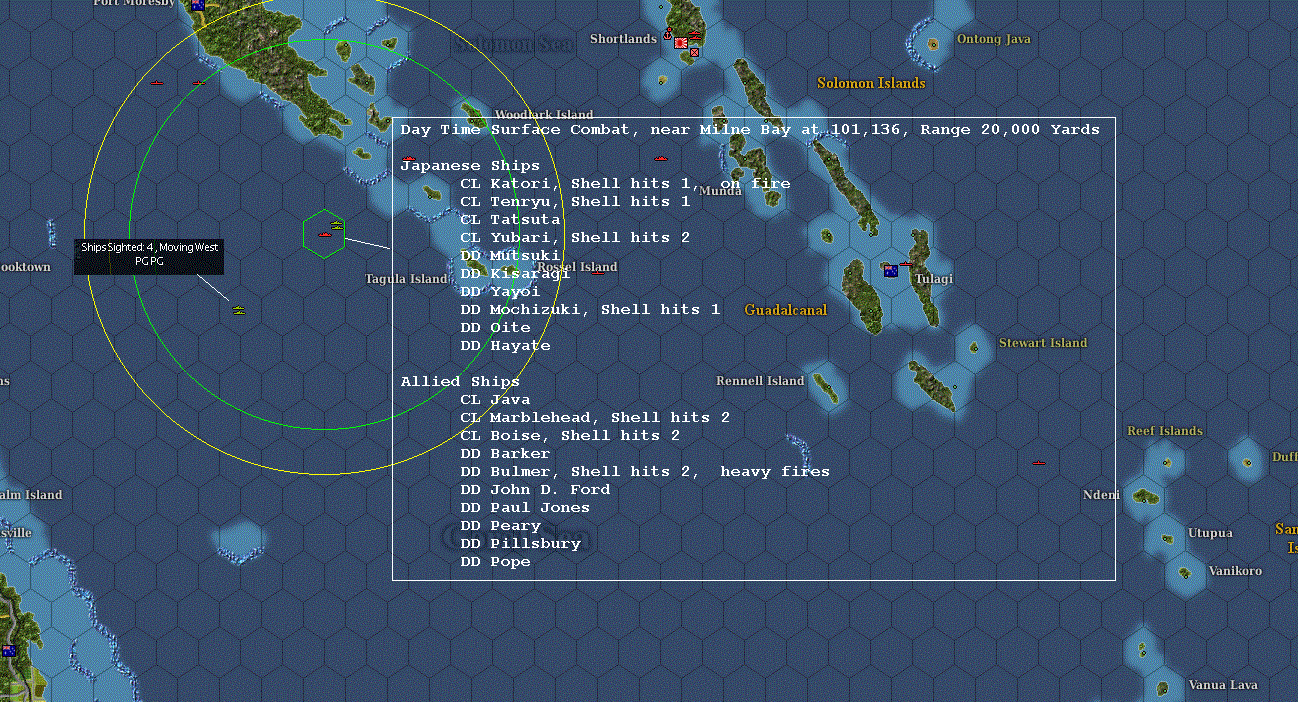This screenshot has height=702, width=1298.
Task: Click the Allied Ships heading
Action: coord(460,382)
